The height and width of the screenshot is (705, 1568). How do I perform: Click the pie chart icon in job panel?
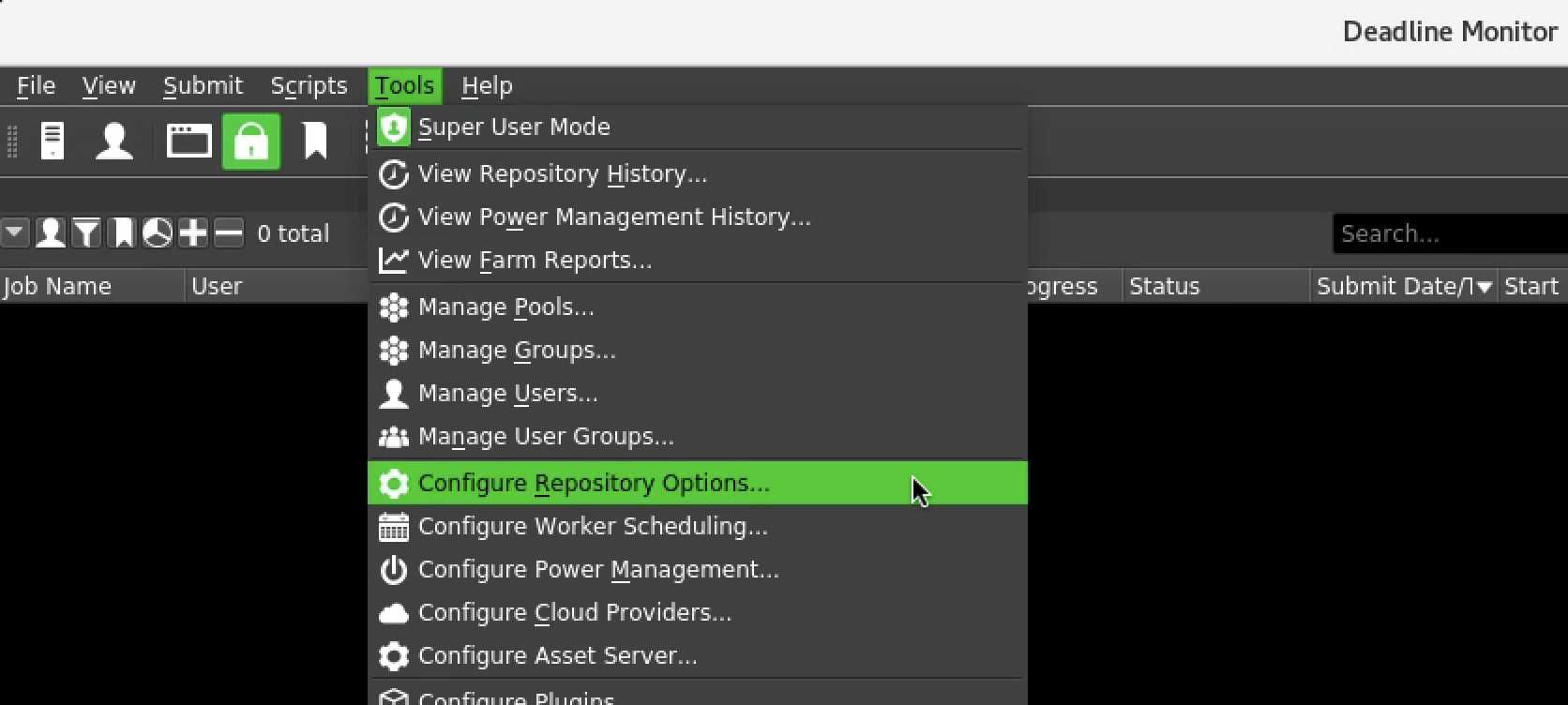point(158,232)
